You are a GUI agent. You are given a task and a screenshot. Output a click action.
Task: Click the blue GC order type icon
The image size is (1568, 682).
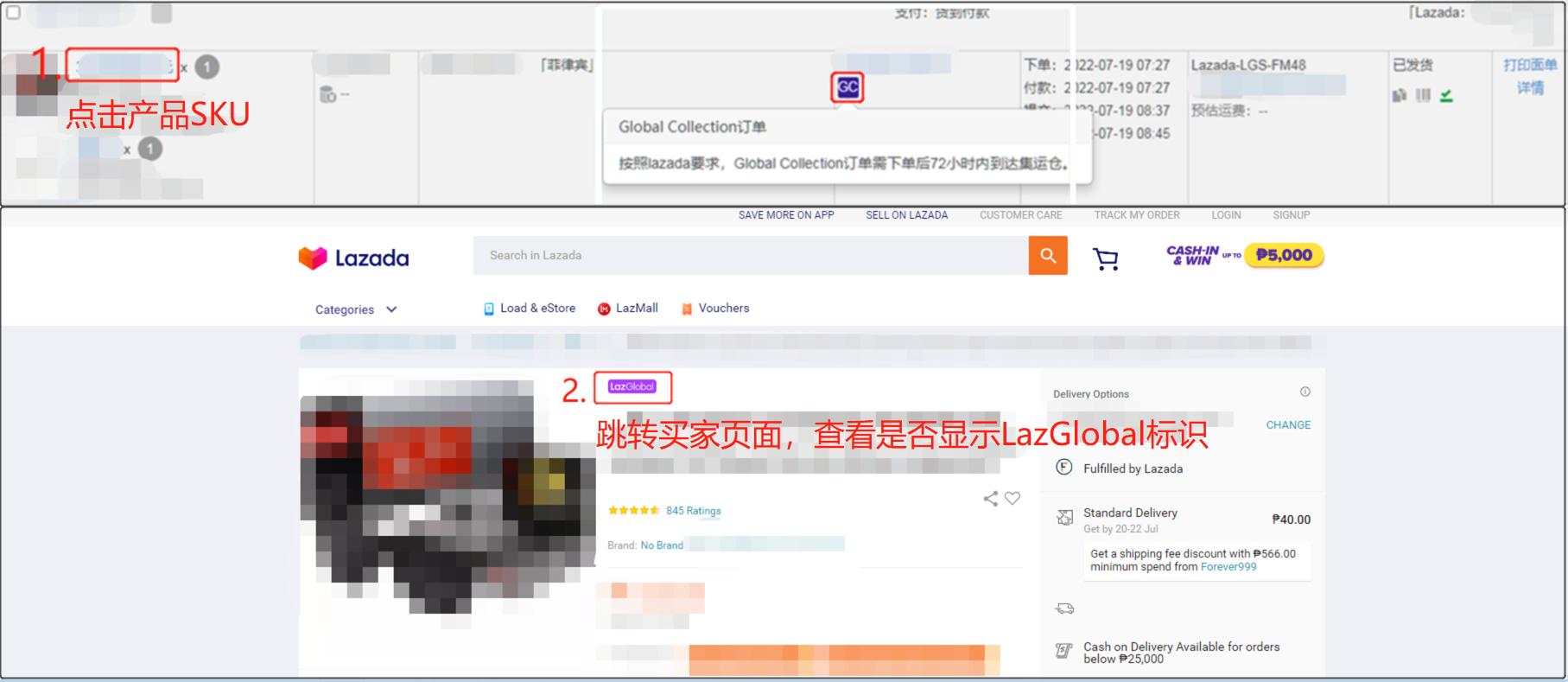[847, 86]
